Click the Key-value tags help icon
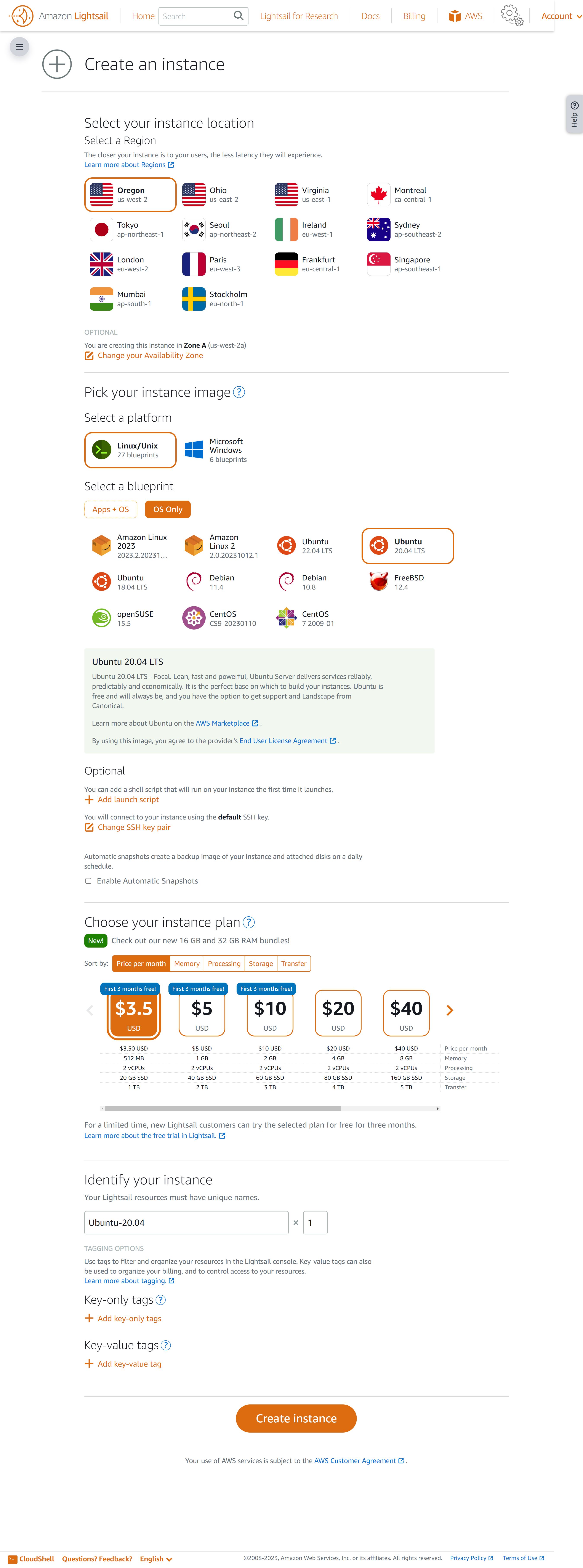The width and height of the screenshot is (583, 1568). (x=165, y=1345)
